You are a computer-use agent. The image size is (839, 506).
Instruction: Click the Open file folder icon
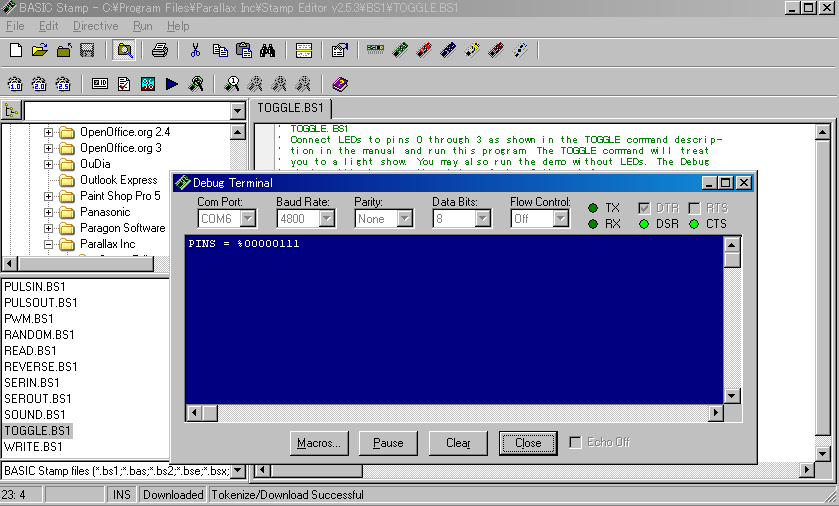tap(40, 51)
